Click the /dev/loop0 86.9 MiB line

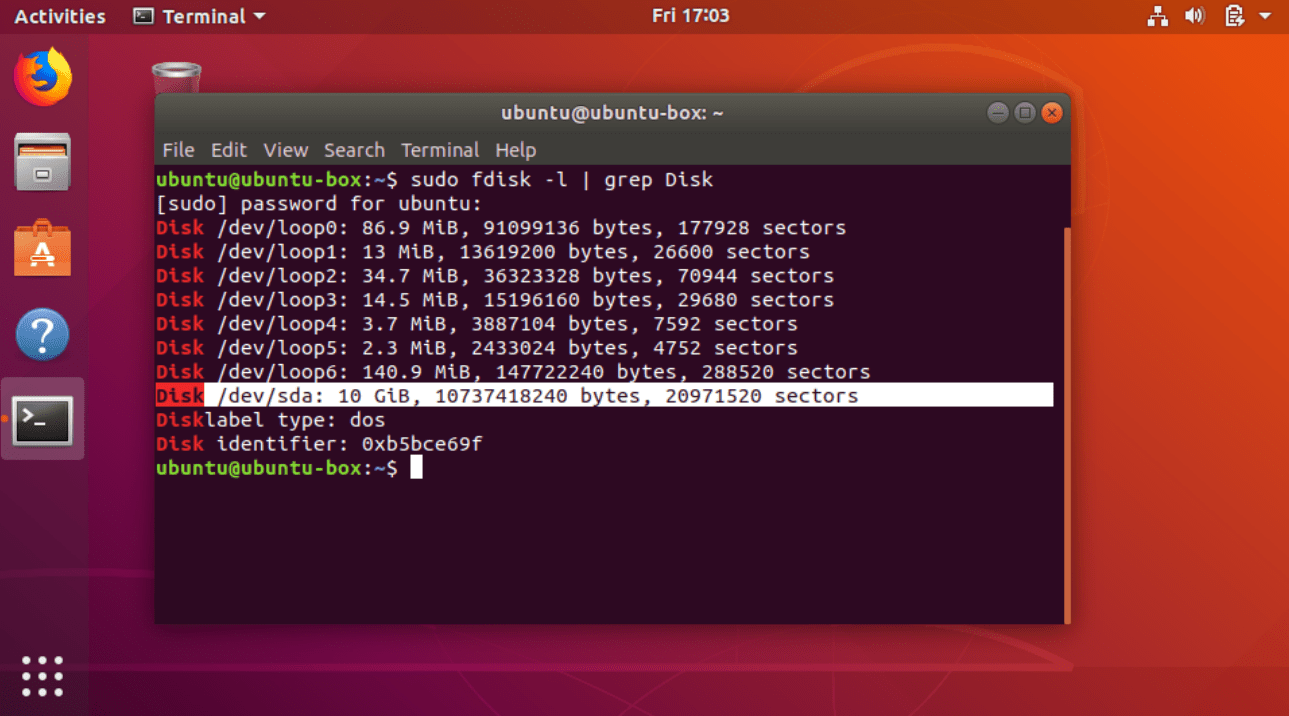click(501, 228)
